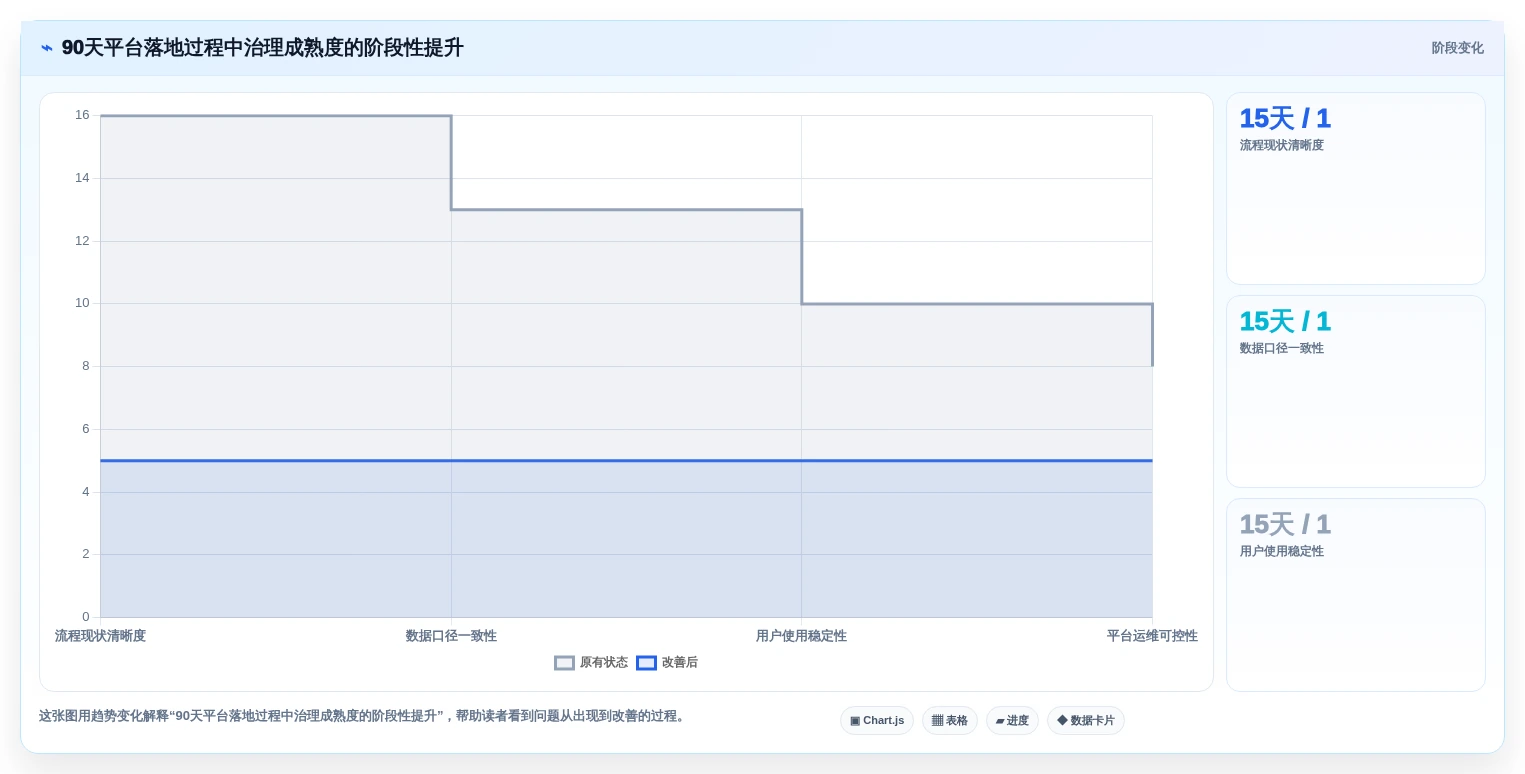Open the 用户使用稳定性 data card
Viewport: 1525px width, 774px height.
click(x=1356, y=595)
